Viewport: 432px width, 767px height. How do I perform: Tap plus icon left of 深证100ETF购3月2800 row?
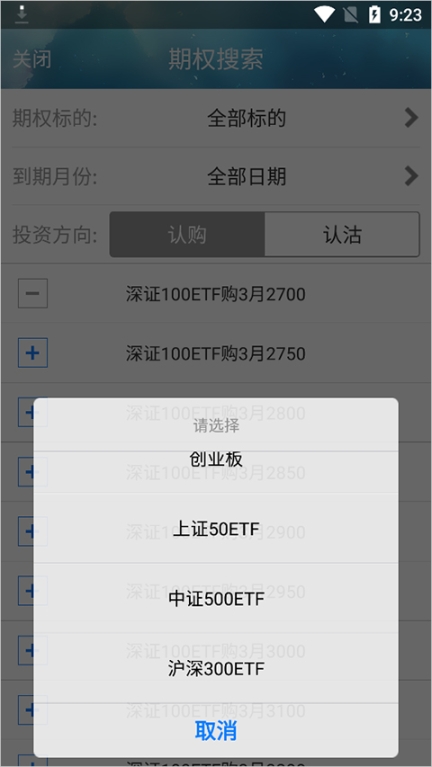tap(25, 412)
